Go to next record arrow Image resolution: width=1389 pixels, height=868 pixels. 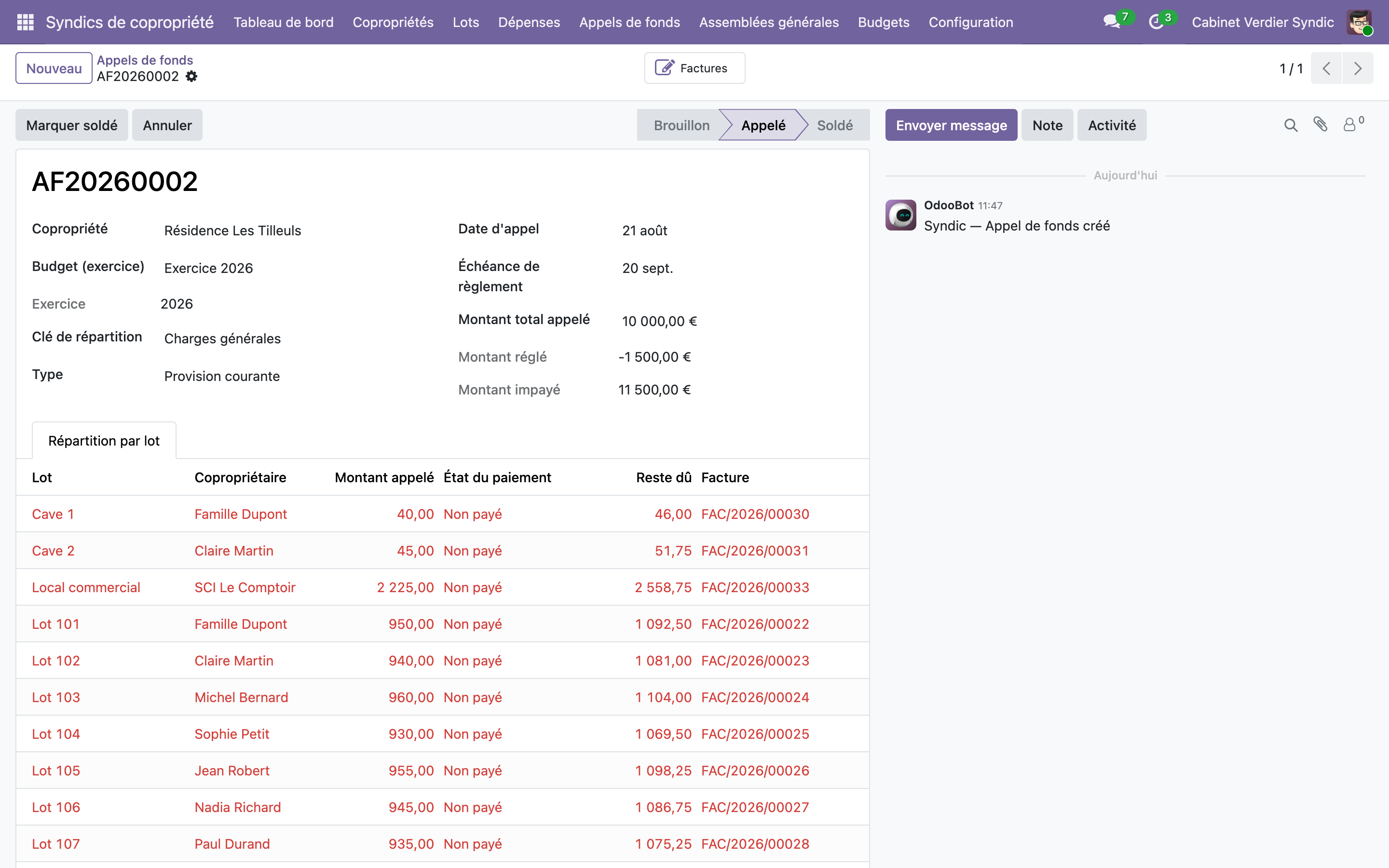(1358, 68)
